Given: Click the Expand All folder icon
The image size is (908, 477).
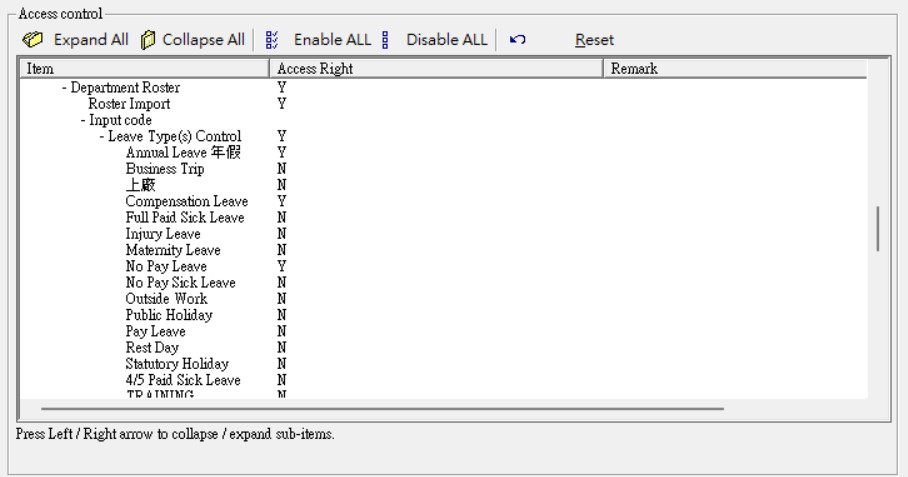Looking at the screenshot, I should tap(33, 40).
